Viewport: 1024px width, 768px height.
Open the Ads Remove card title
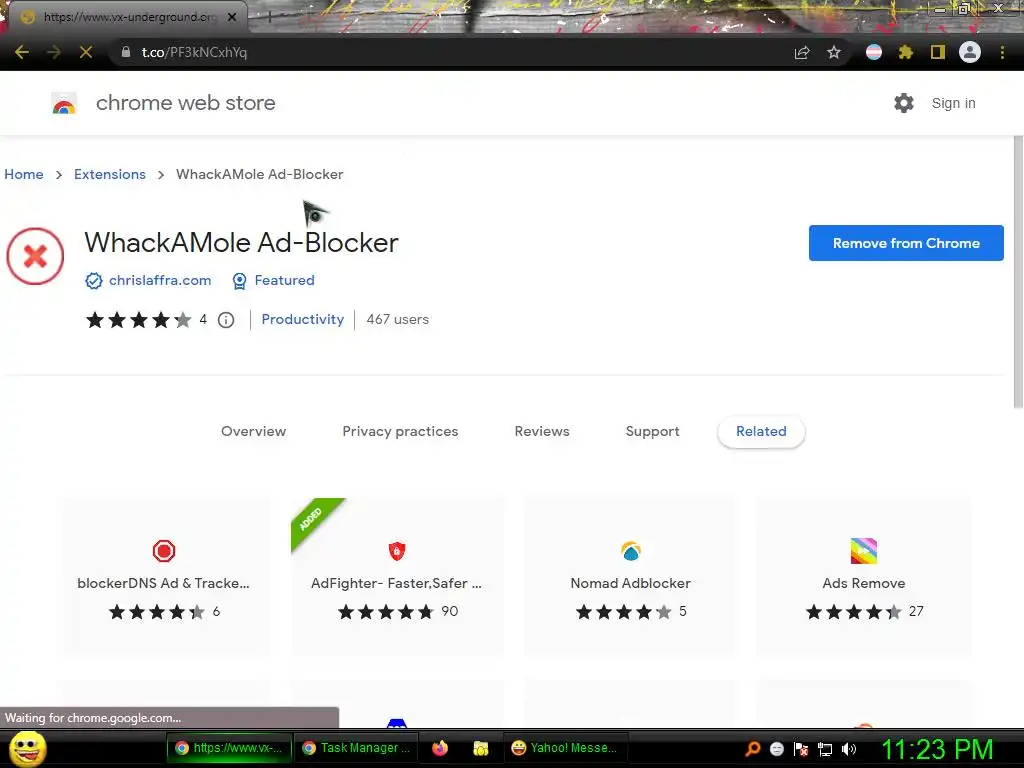863,583
